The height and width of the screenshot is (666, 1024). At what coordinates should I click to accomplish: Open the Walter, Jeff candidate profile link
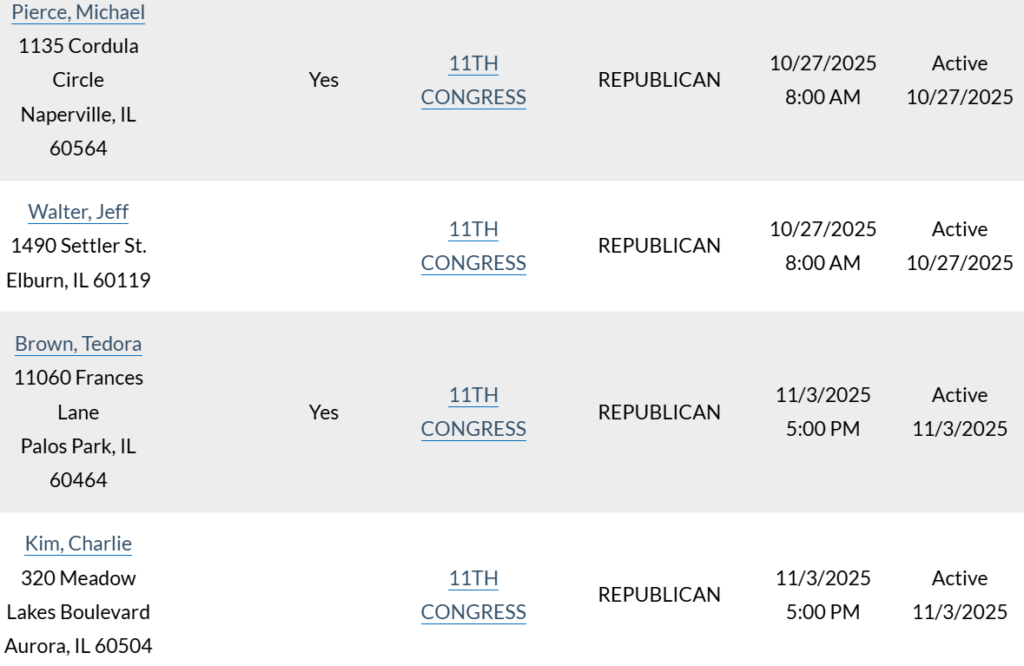coord(78,211)
